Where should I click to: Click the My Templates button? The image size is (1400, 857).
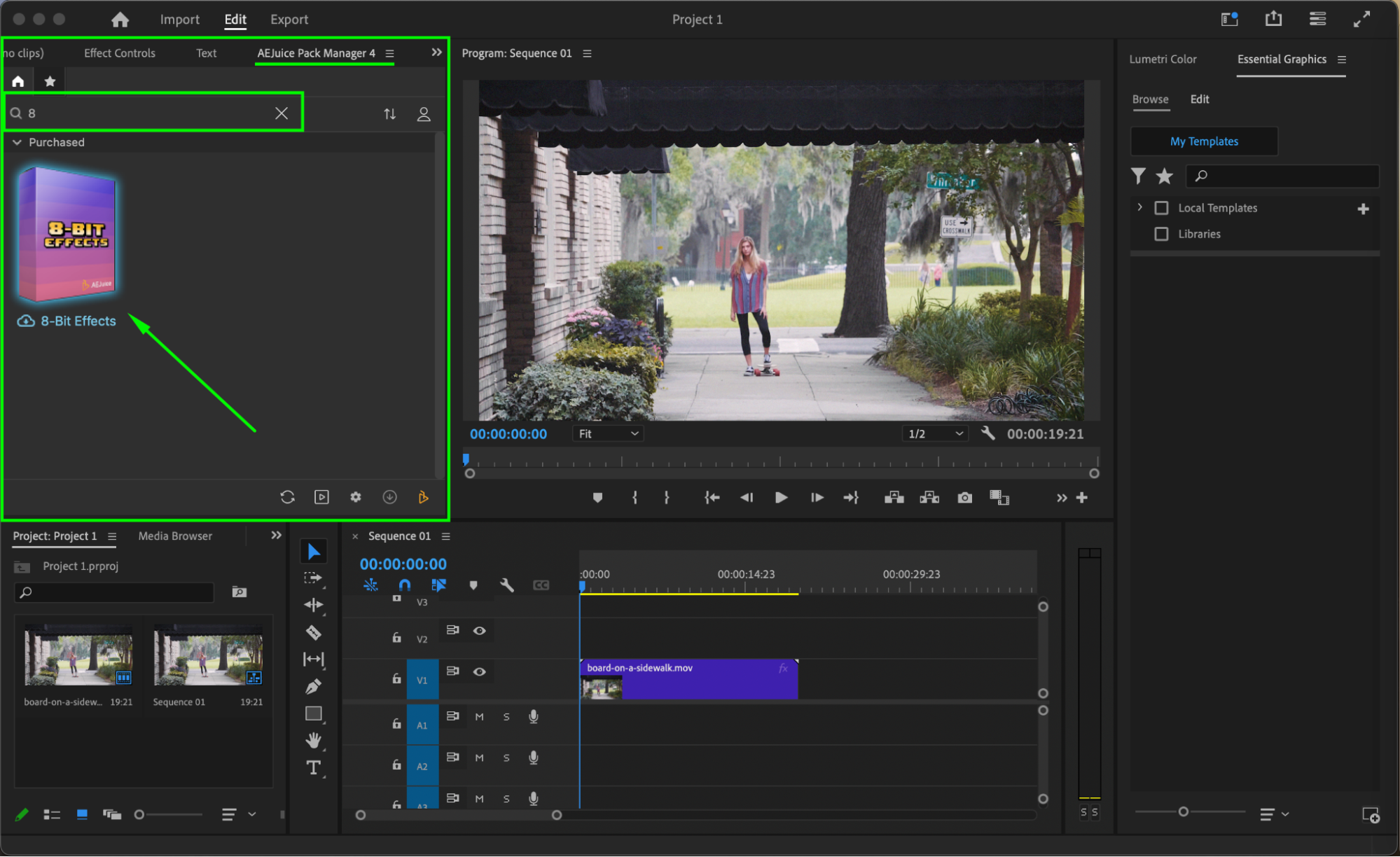tap(1203, 141)
